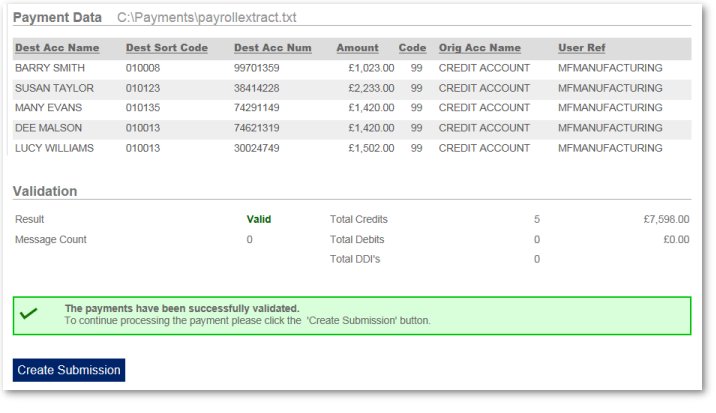
Task: Select the LUCY WILLIAMS payment row
Action: [x=352, y=148]
